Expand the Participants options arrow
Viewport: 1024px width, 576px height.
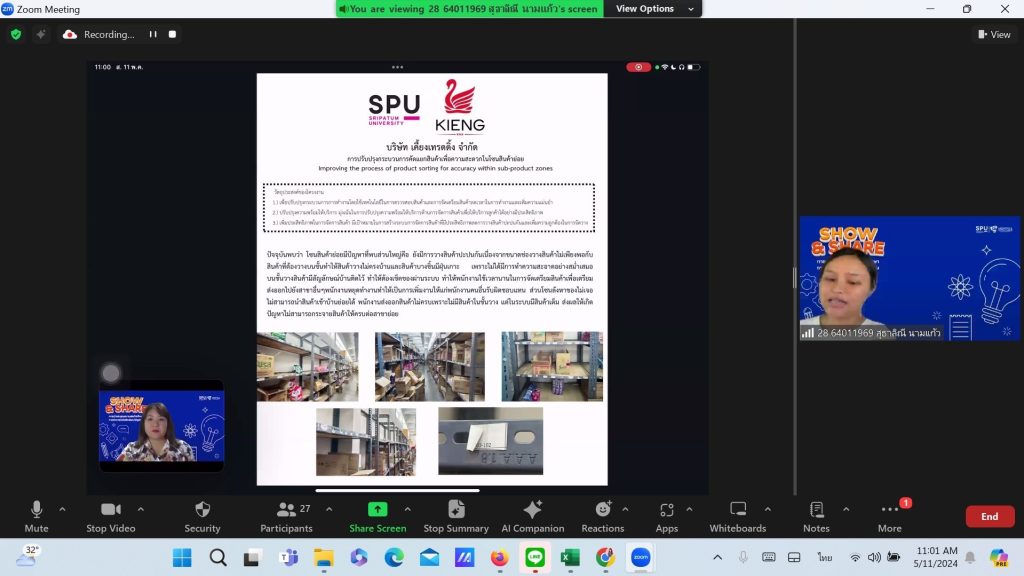(x=329, y=509)
